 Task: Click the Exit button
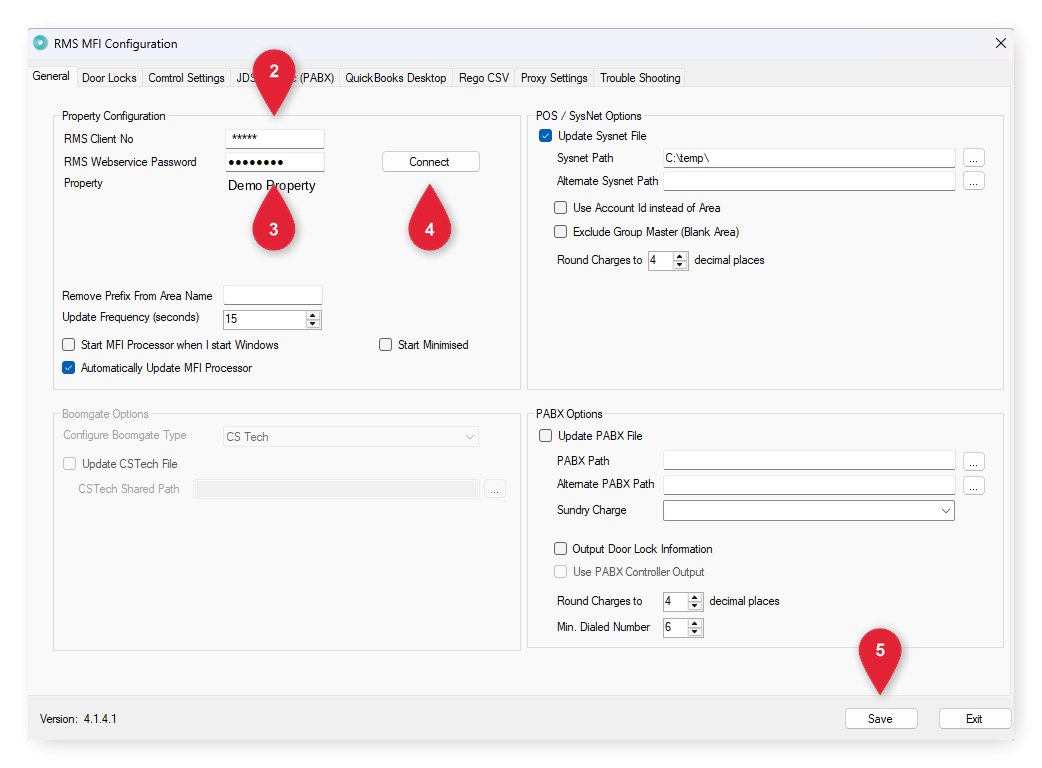coord(975,719)
